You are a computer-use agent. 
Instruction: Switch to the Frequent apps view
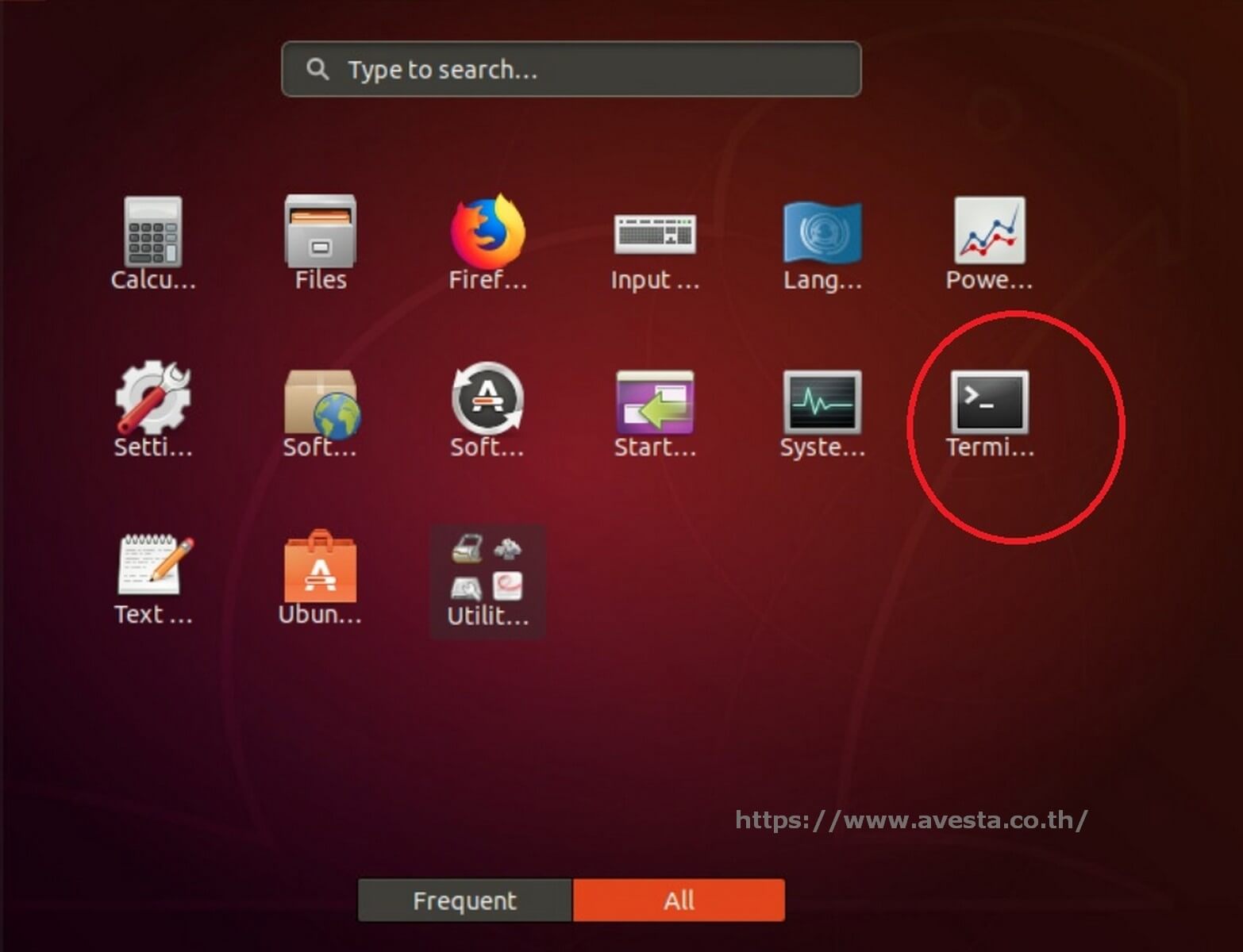tap(464, 900)
